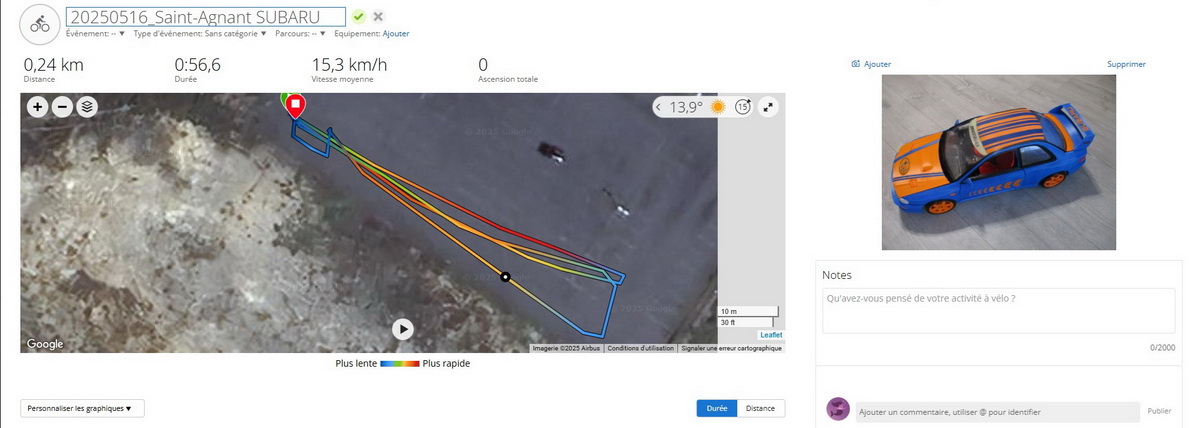
Task: Open the Leaflet attribution link
Action: pos(771,335)
